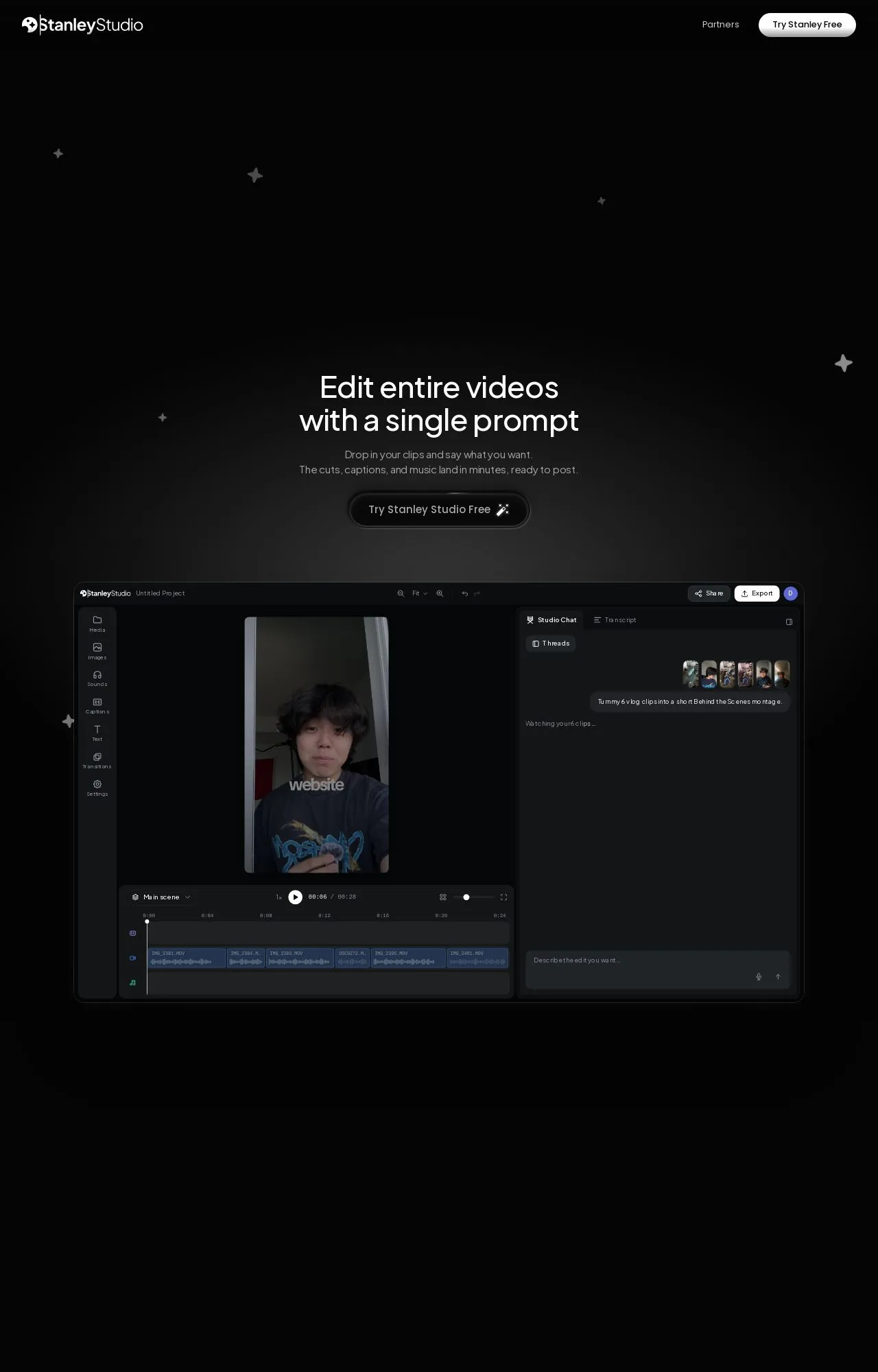Open the Fit zoom dropdown
Screen dimensions: 878x1372
click(x=420, y=593)
